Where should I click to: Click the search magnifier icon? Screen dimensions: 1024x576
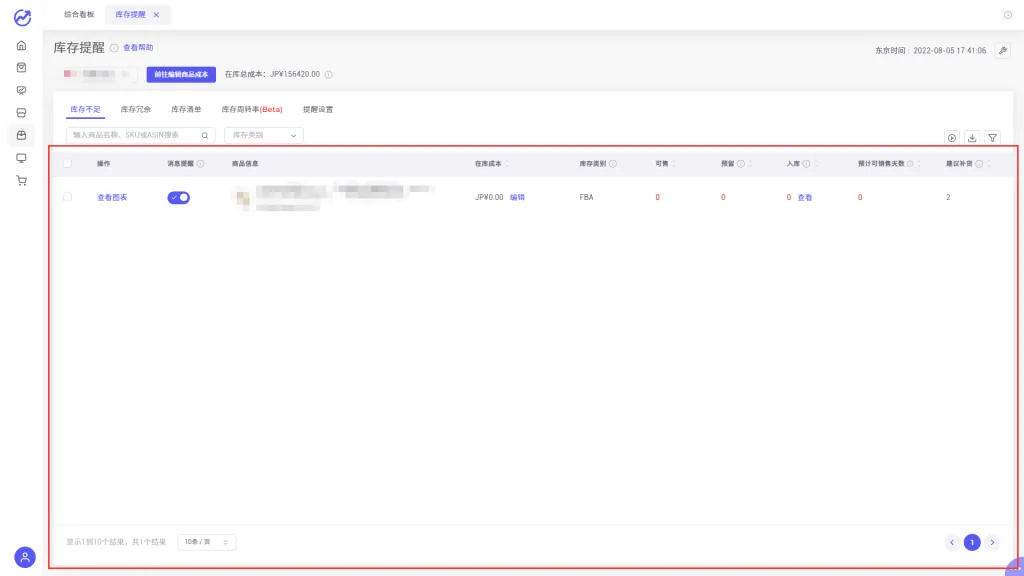204,135
